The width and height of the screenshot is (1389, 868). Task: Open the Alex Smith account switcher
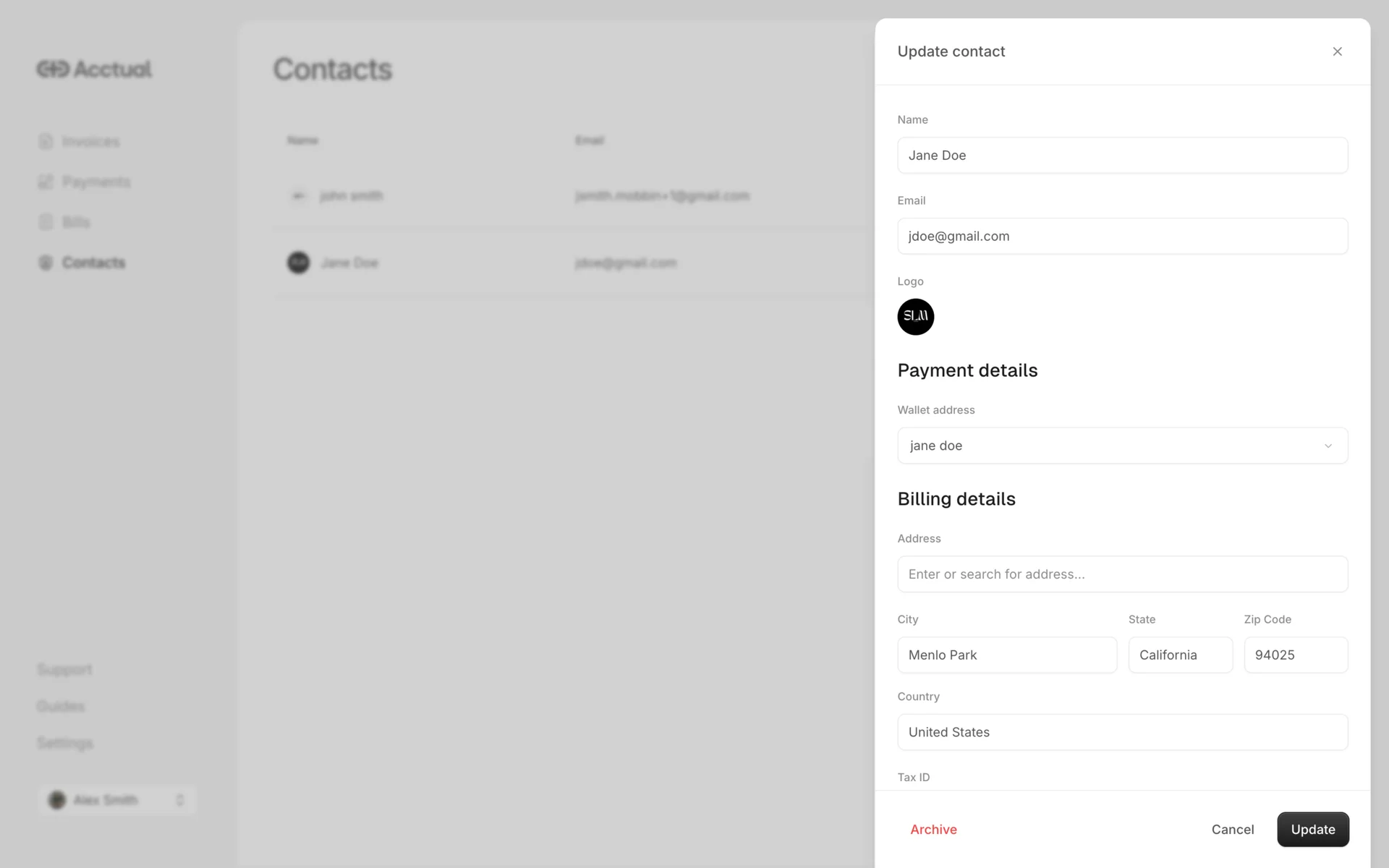coord(116,800)
